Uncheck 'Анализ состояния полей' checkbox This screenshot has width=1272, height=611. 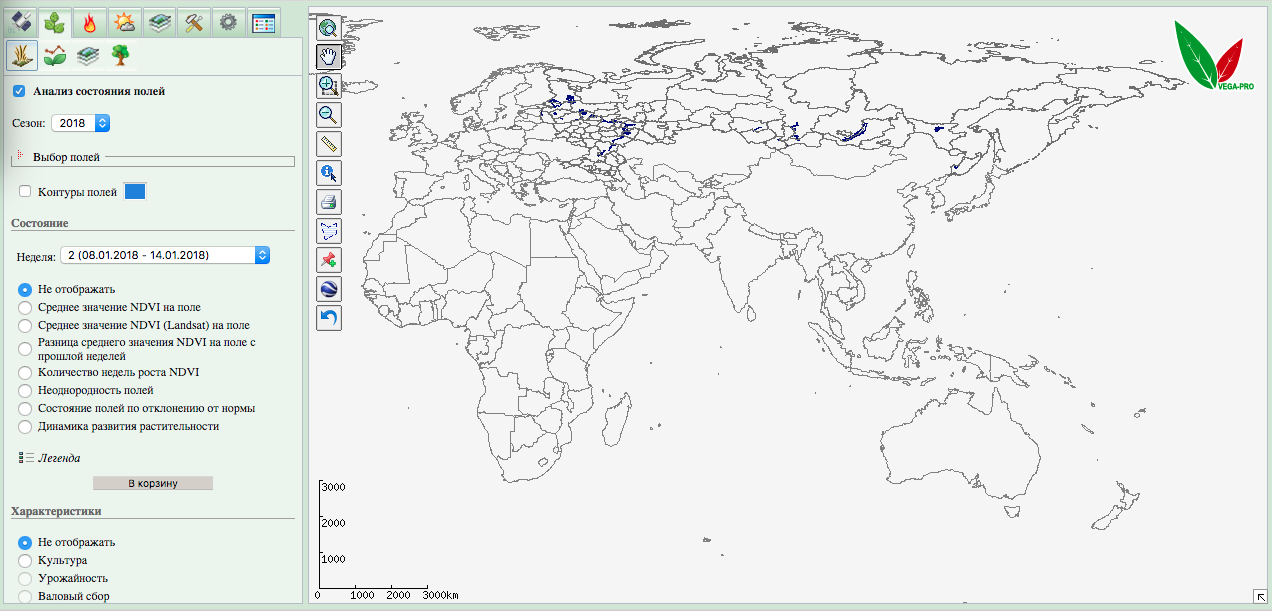(19, 91)
